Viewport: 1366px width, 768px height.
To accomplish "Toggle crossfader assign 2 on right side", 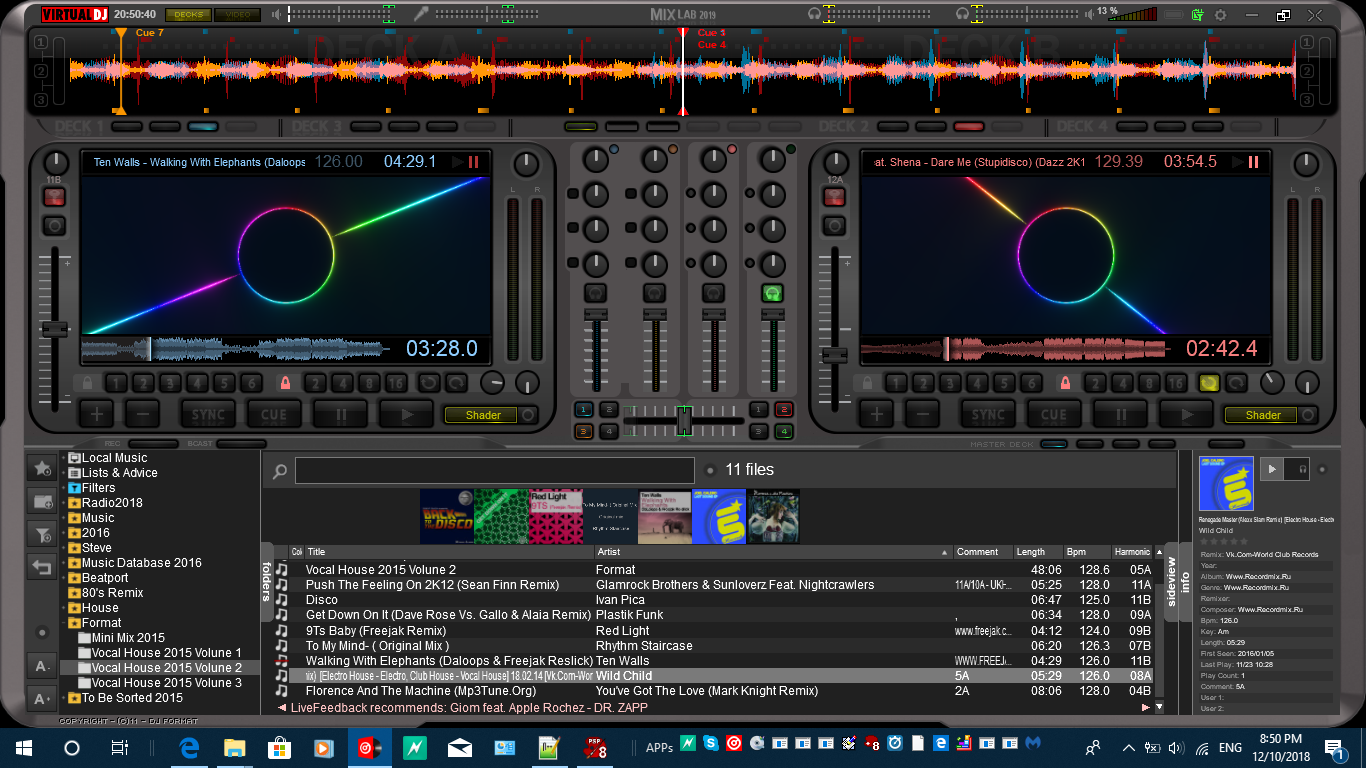I will click(784, 409).
